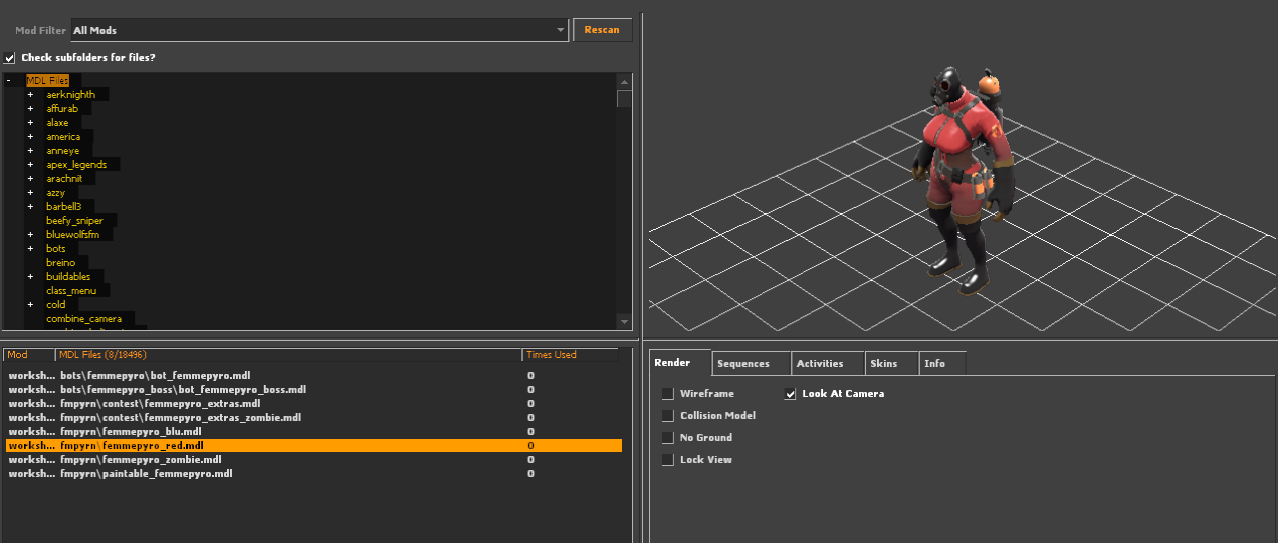This screenshot has height=543, width=1278.
Task: Click the tree scrollbar down arrow
Action: click(x=625, y=321)
